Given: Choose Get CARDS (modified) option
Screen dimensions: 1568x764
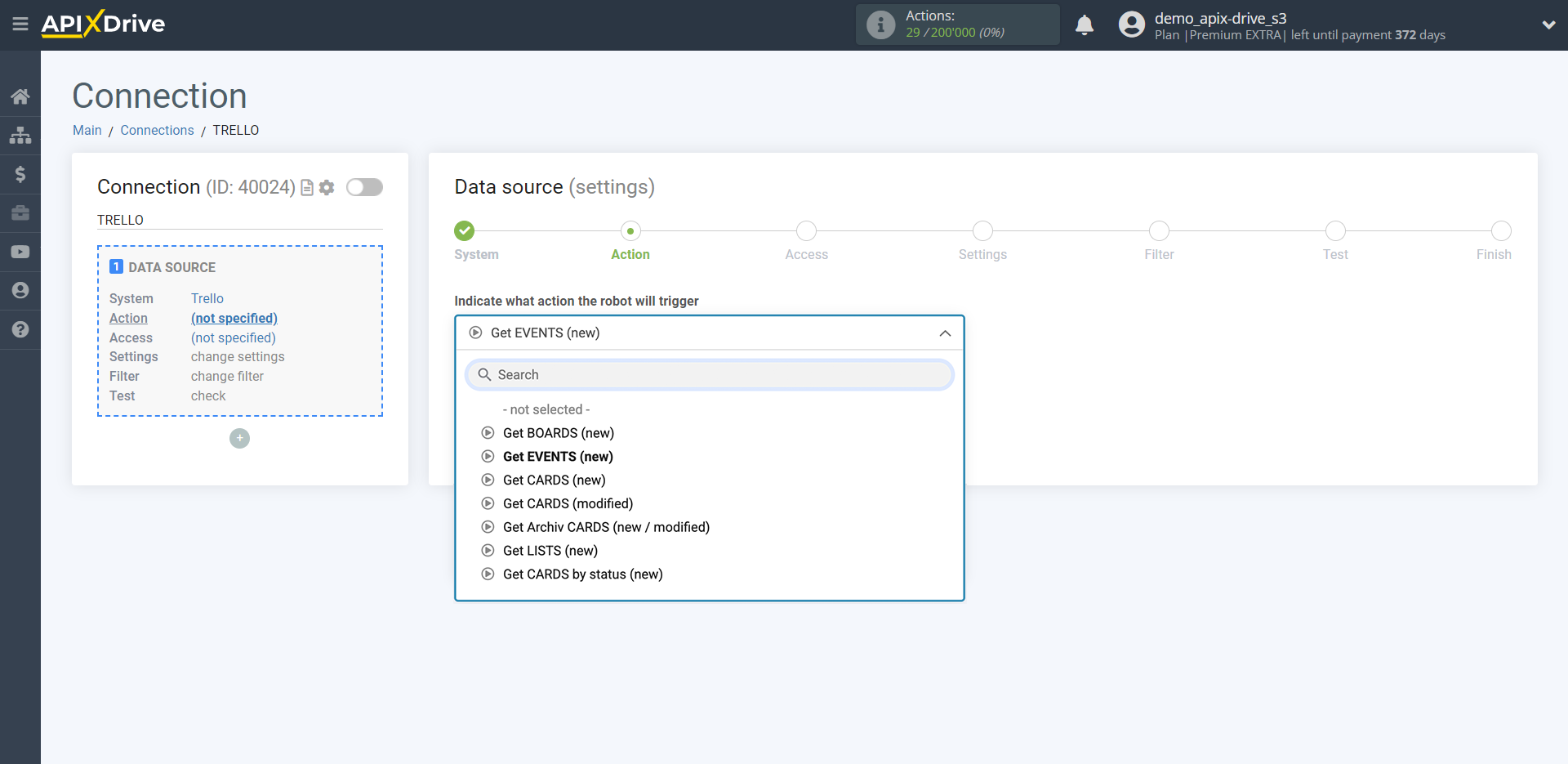Looking at the screenshot, I should [568, 504].
